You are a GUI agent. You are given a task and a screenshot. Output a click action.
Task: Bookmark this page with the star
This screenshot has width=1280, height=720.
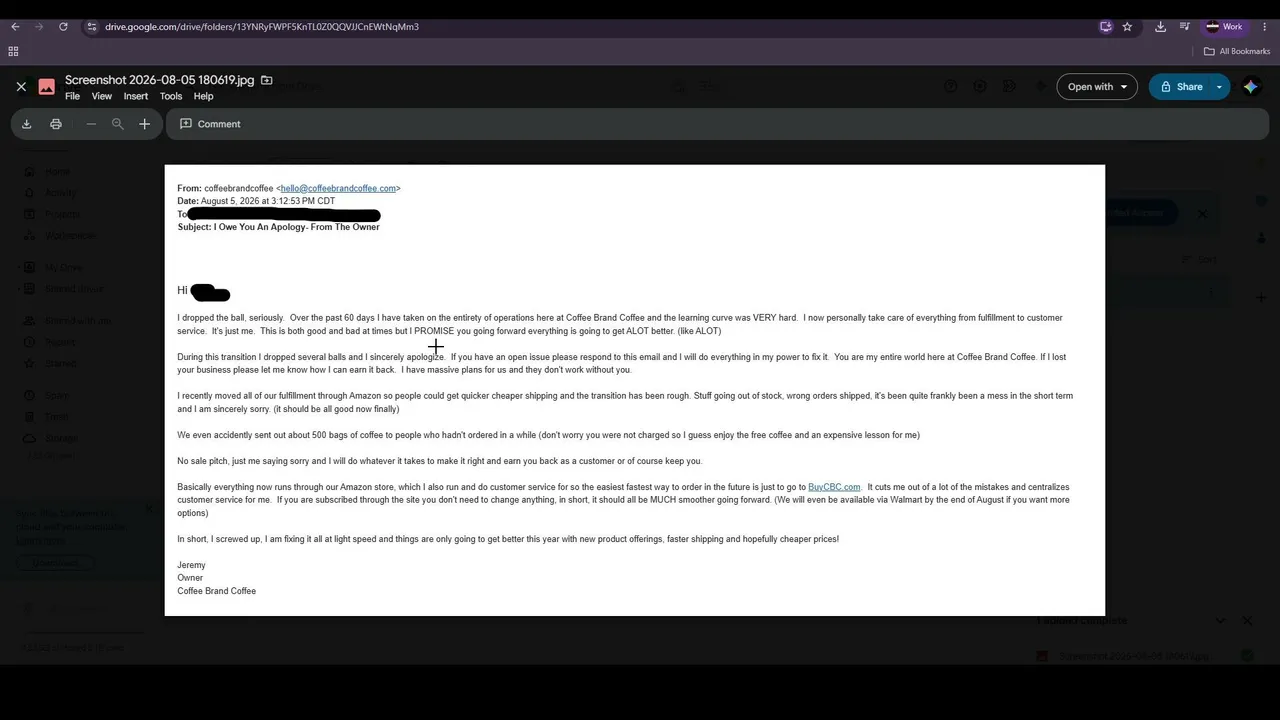[x=1127, y=27]
